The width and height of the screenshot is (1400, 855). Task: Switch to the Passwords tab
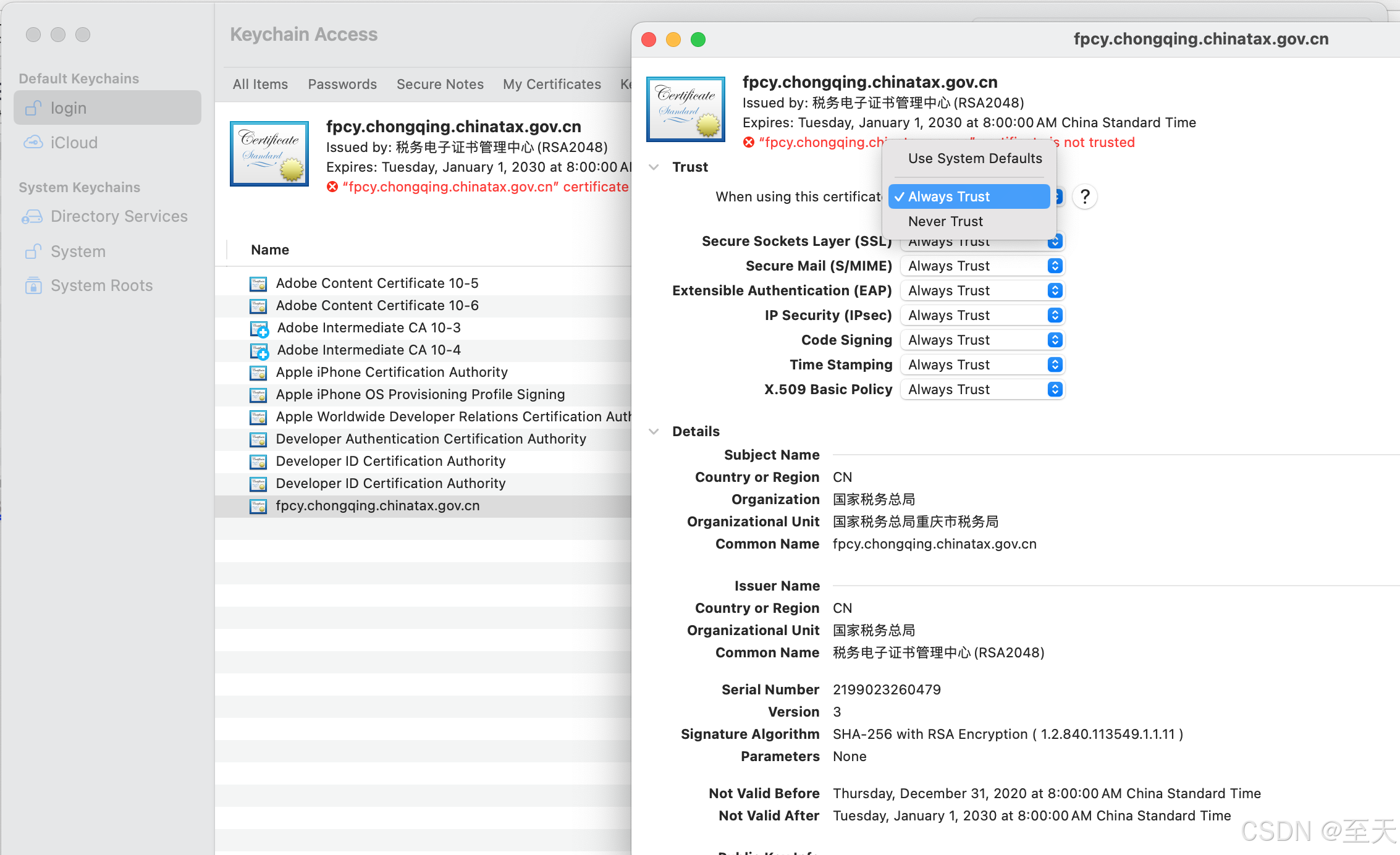click(x=342, y=85)
